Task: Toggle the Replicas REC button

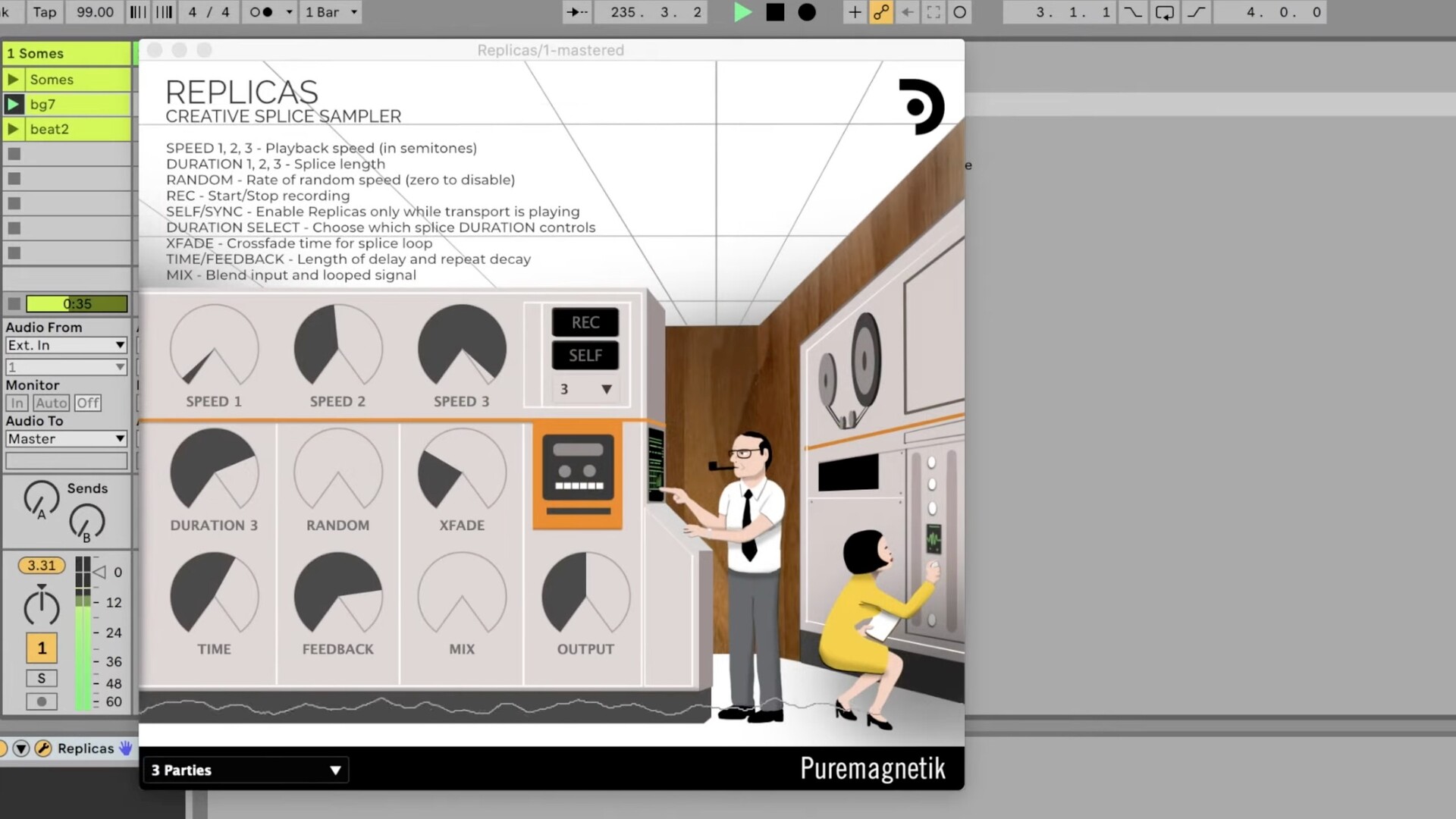Action: click(585, 322)
